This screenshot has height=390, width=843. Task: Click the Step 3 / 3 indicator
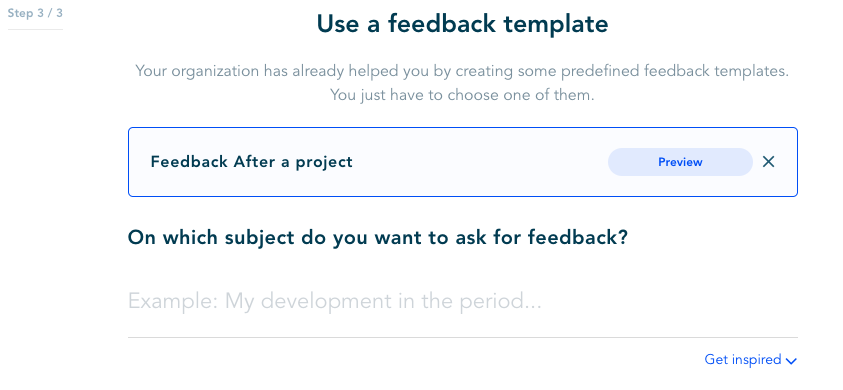[35, 13]
